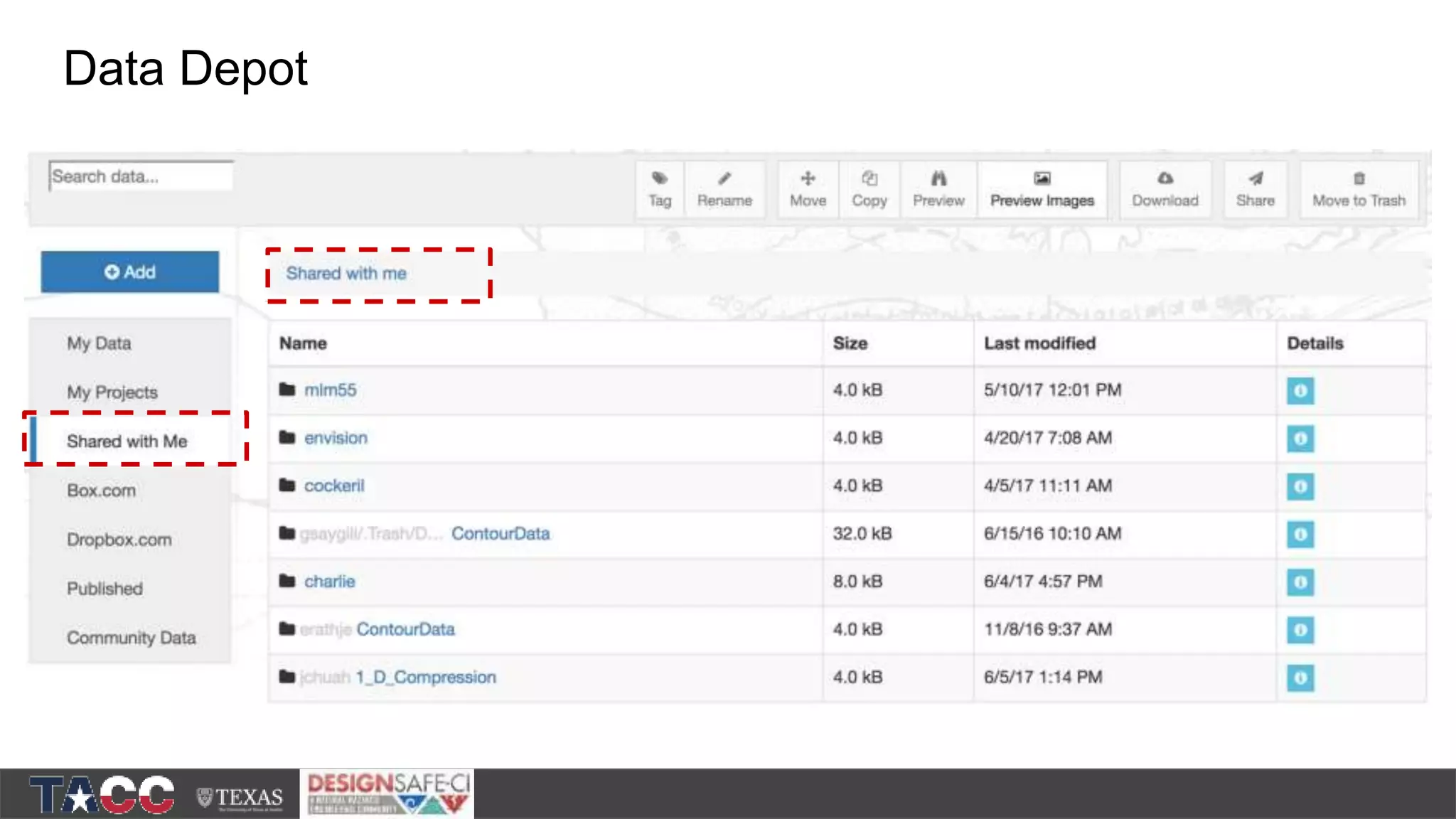The height and width of the screenshot is (819, 1456).
Task: Open details info for mlm55 folder
Action: click(1300, 391)
